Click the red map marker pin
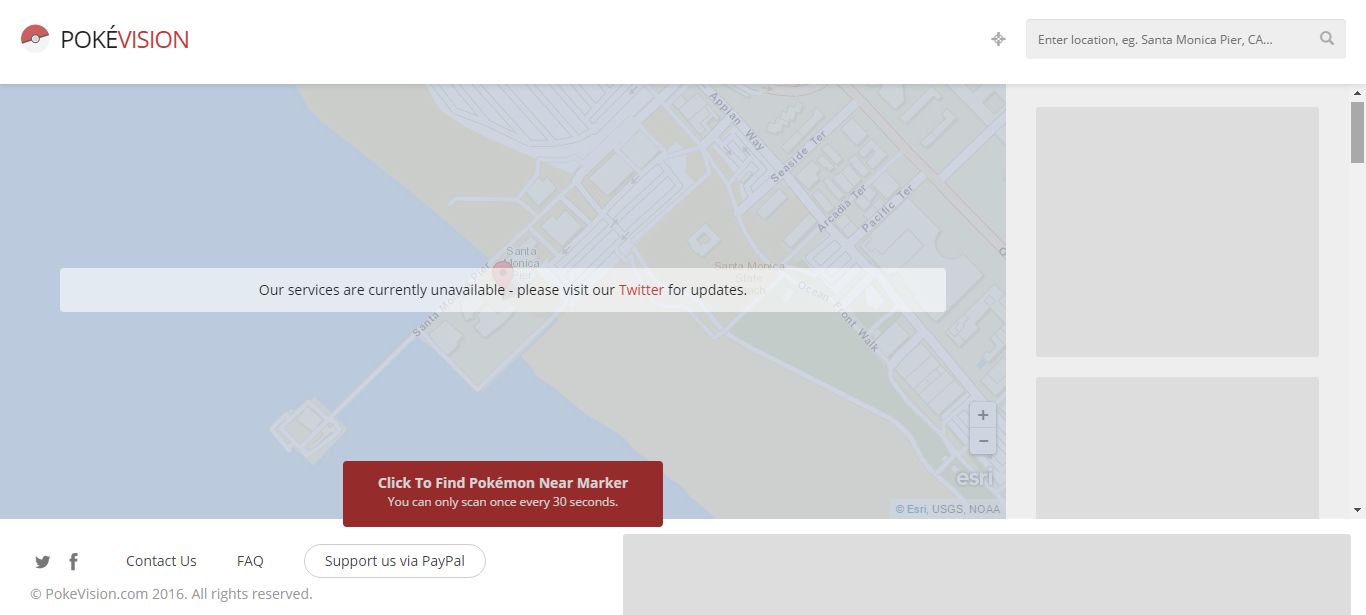The height and width of the screenshot is (615, 1366). coord(503,272)
